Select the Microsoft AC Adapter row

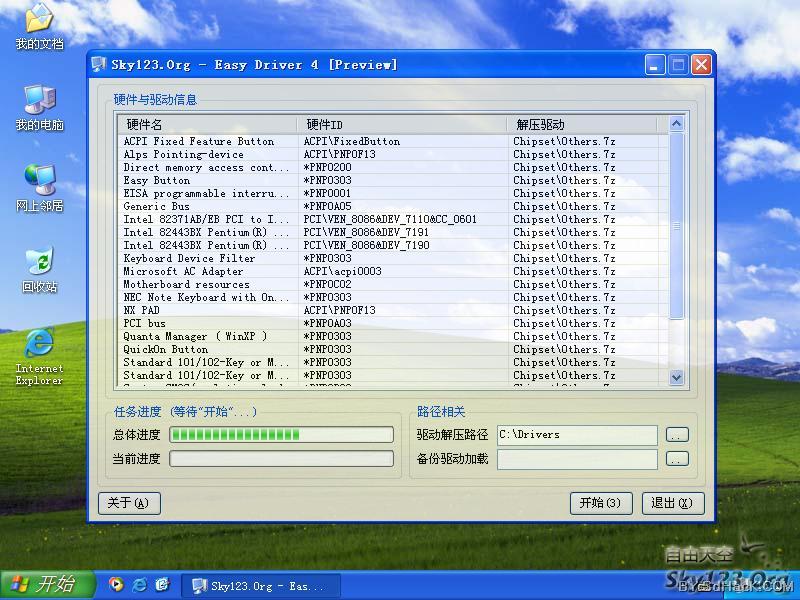click(x=393, y=271)
